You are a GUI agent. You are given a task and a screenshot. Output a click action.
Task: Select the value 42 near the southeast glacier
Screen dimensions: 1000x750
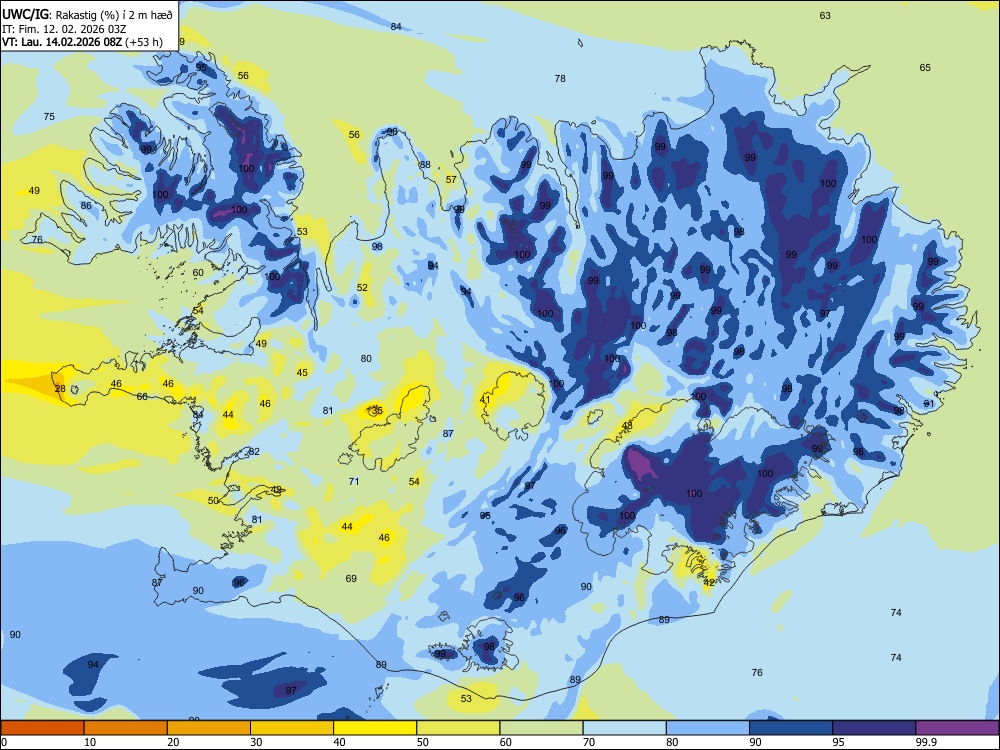click(709, 582)
